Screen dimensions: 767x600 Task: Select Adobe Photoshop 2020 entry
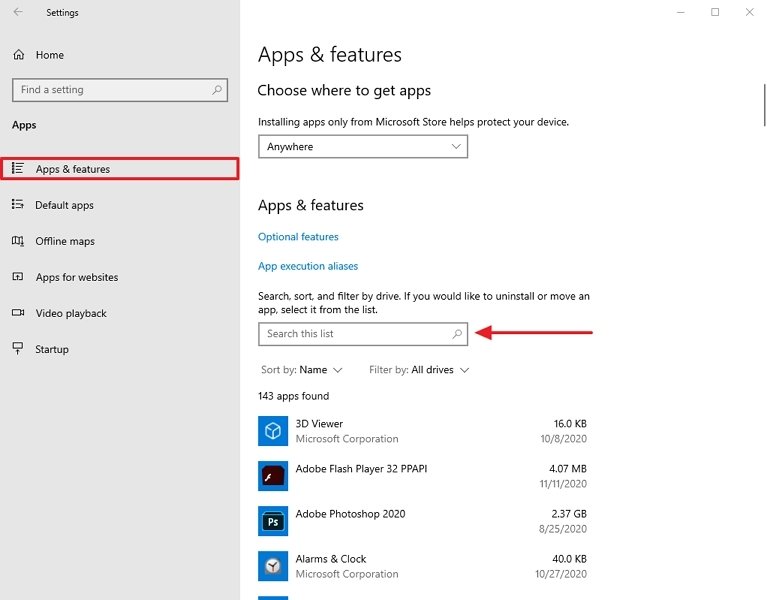pyautogui.click(x=423, y=521)
